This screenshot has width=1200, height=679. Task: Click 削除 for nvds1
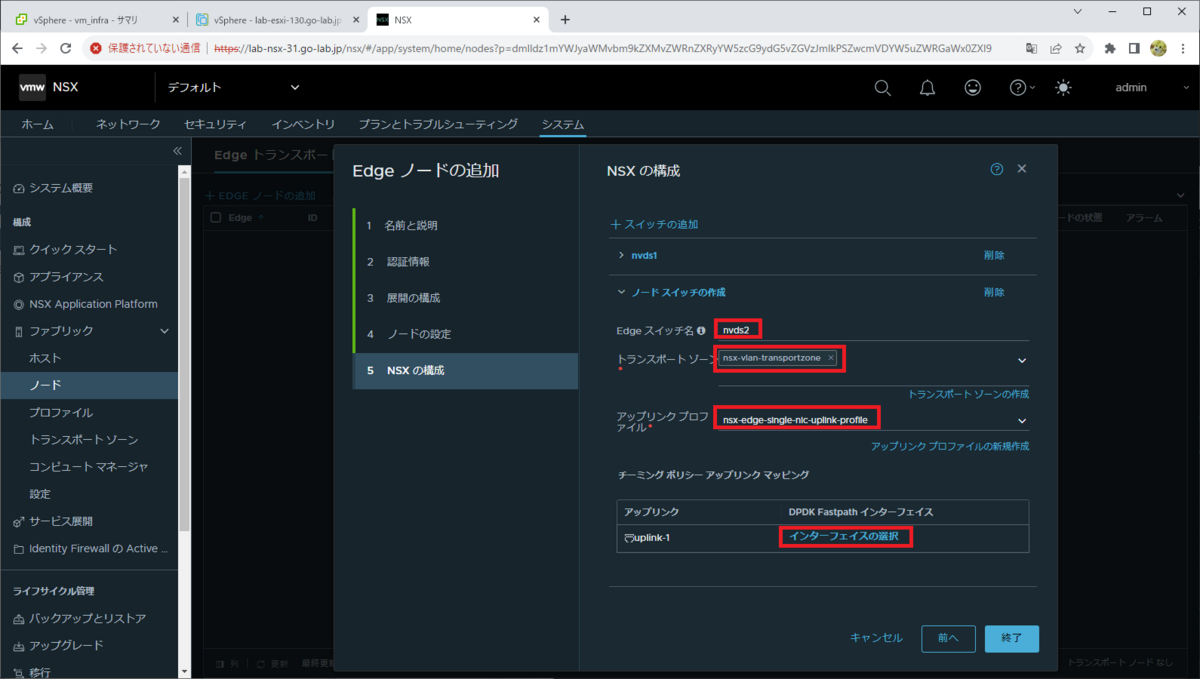[x=994, y=256]
